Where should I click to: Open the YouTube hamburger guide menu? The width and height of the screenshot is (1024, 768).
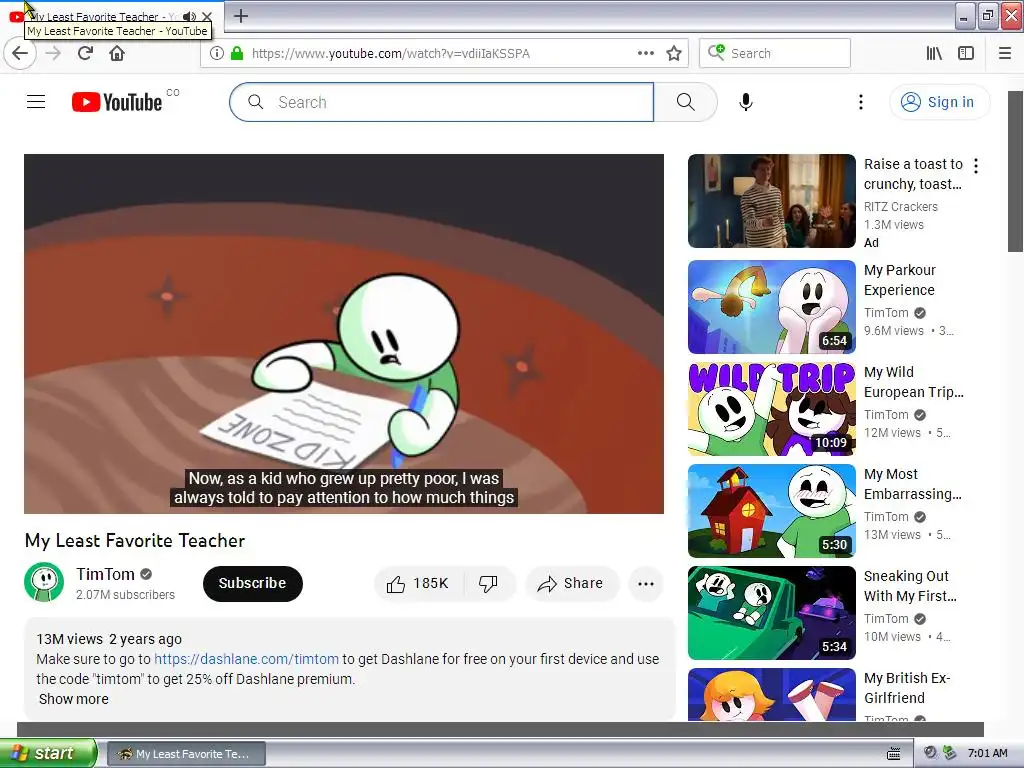(x=36, y=102)
